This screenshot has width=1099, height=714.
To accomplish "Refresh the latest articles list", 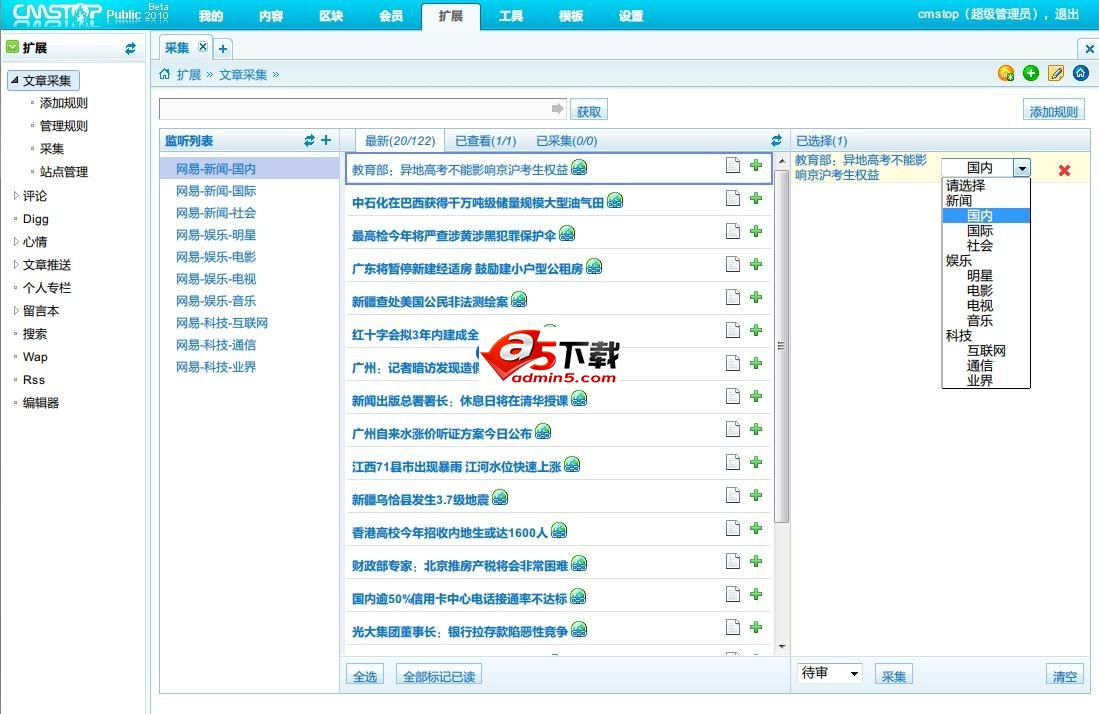I will click(x=777, y=141).
